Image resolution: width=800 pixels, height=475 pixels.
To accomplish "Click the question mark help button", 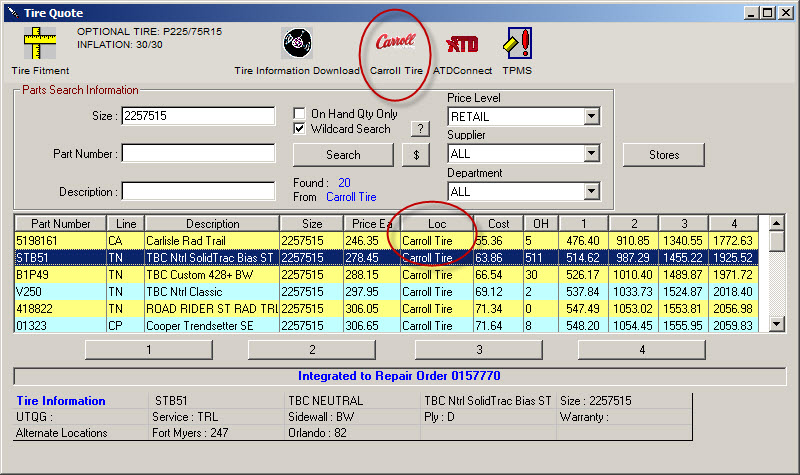I will pyautogui.click(x=421, y=129).
